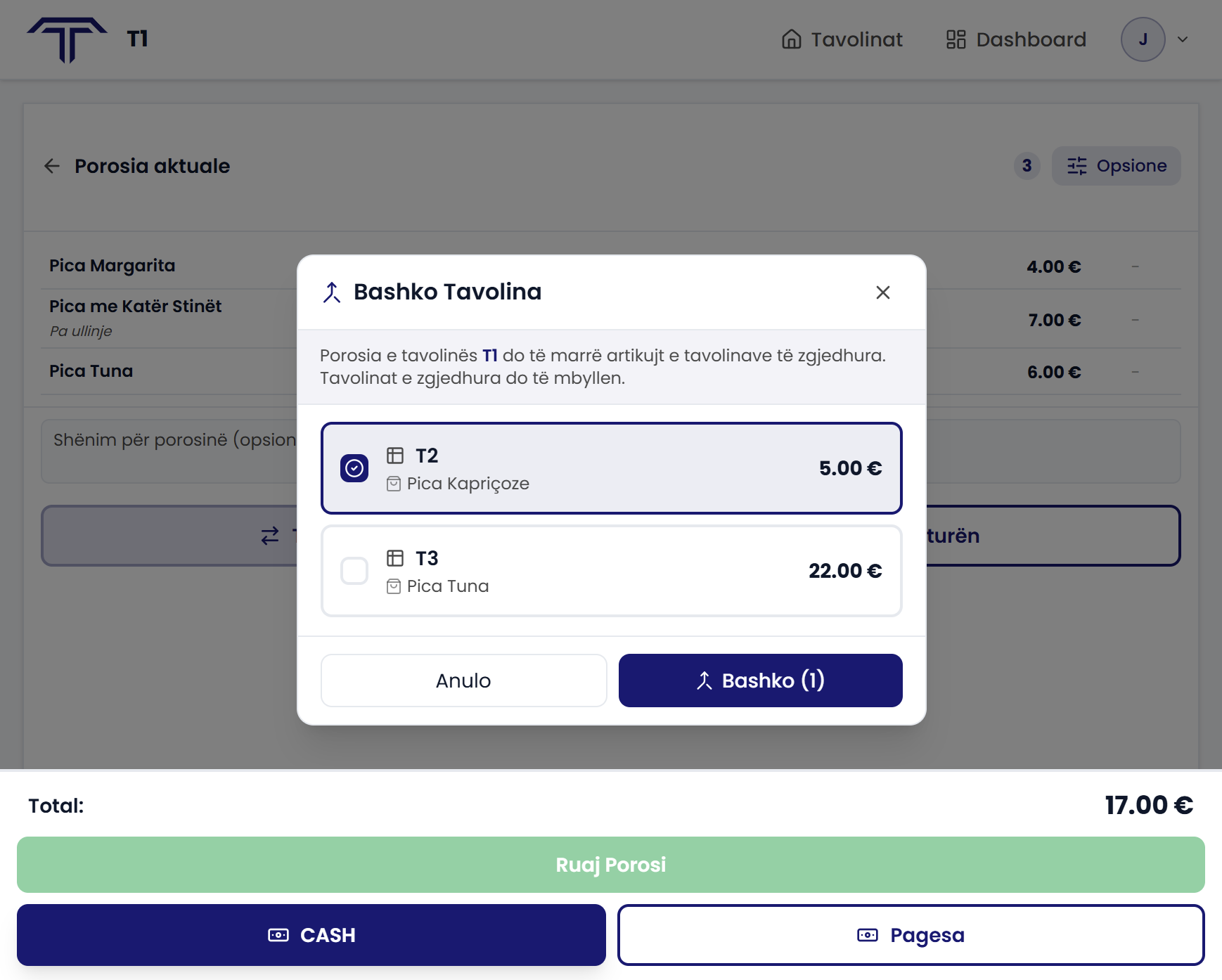Viewport: 1222px width, 980px height.
Task: Click the T-shaped app logo
Action: [x=67, y=39]
